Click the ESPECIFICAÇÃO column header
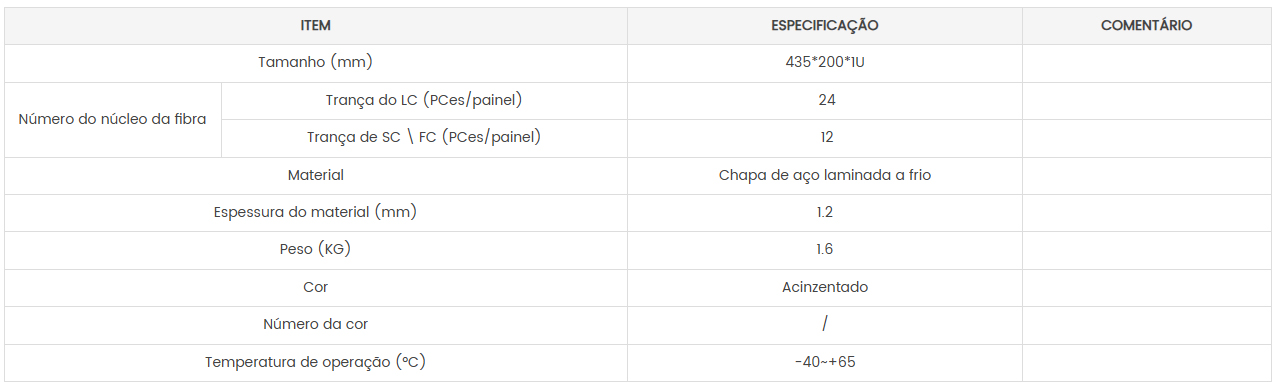 824,26
